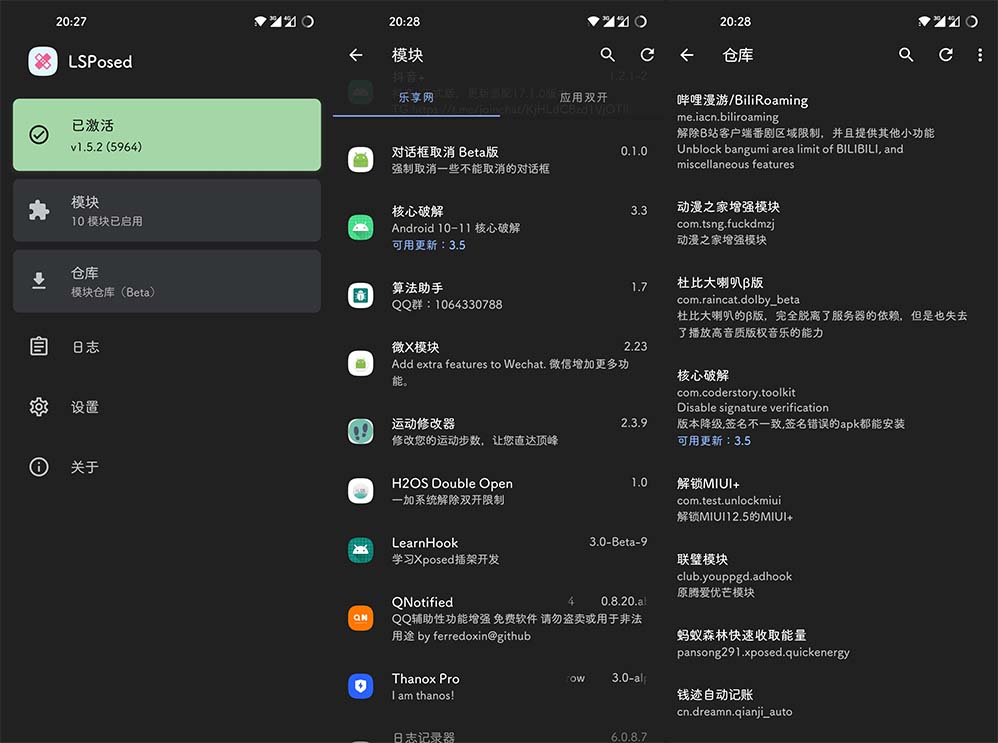The width and height of the screenshot is (998, 743).
Task: Open 日志 logs from the sidebar
Action: pyautogui.click(x=85, y=347)
